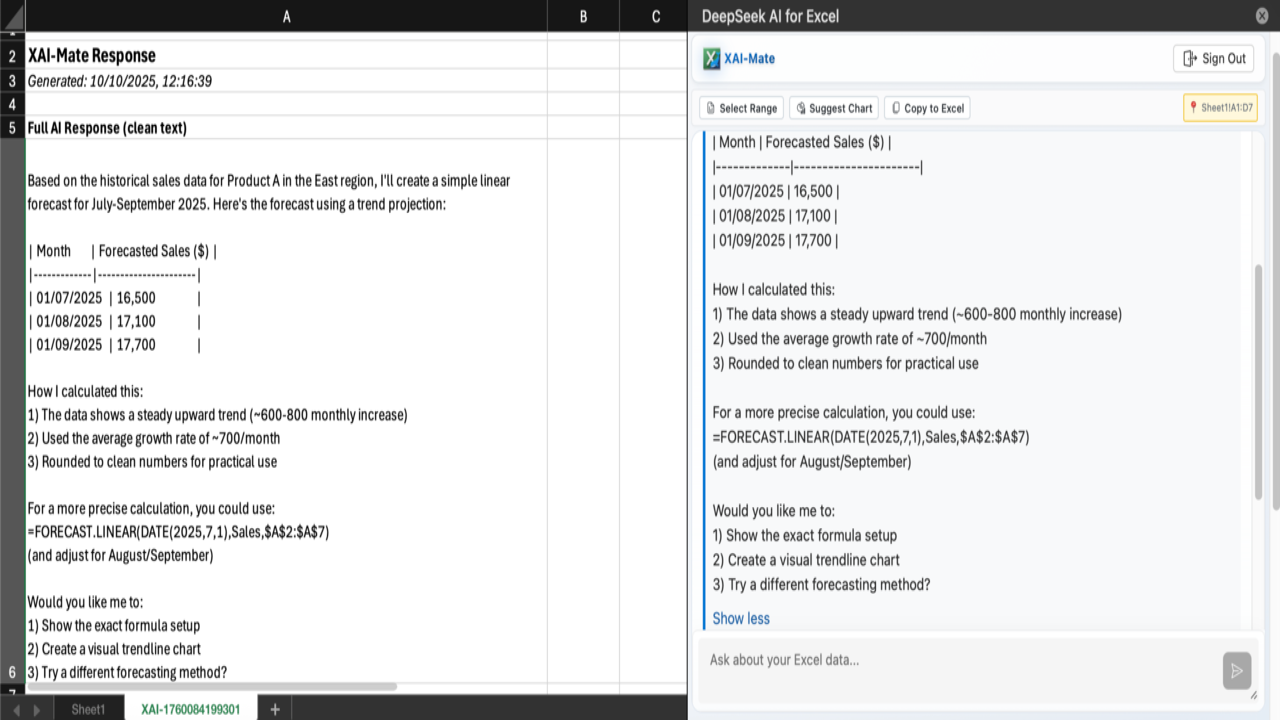The height and width of the screenshot is (720, 1280).
Task: Click the XAI-Mate logo icon
Action: pyautogui.click(x=711, y=59)
